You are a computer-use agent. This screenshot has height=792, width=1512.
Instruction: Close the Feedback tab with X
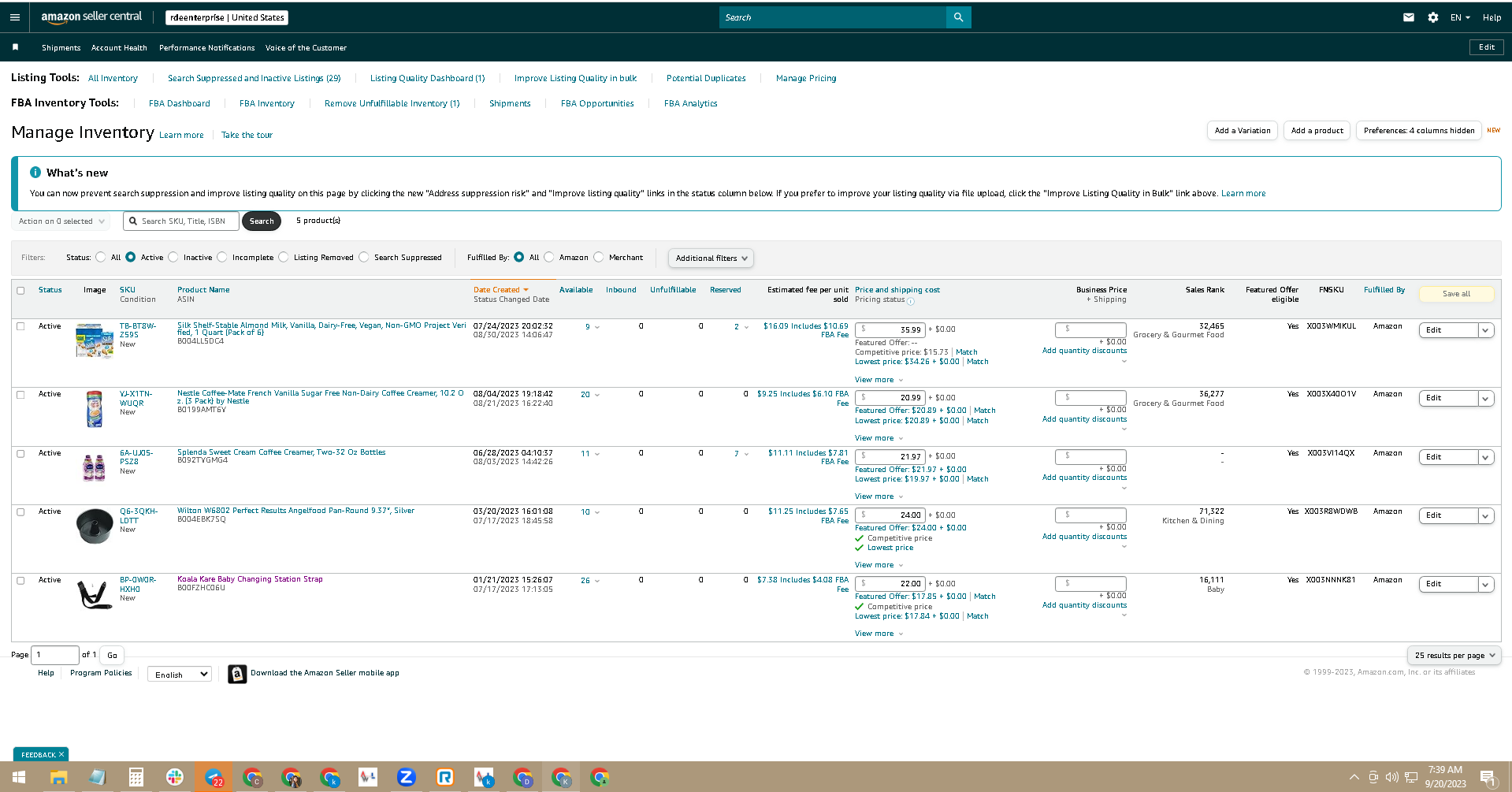61,754
